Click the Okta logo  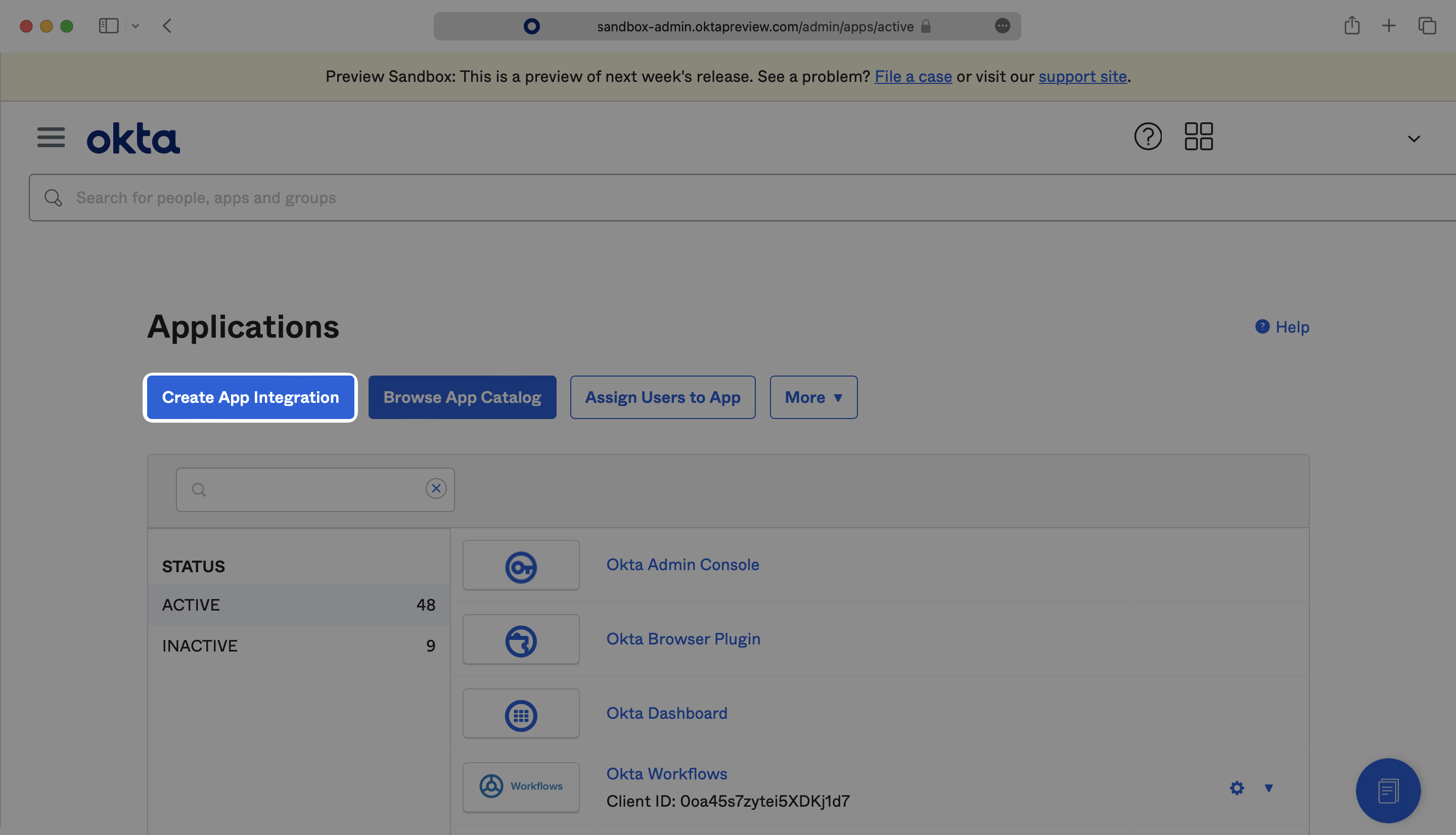click(133, 137)
